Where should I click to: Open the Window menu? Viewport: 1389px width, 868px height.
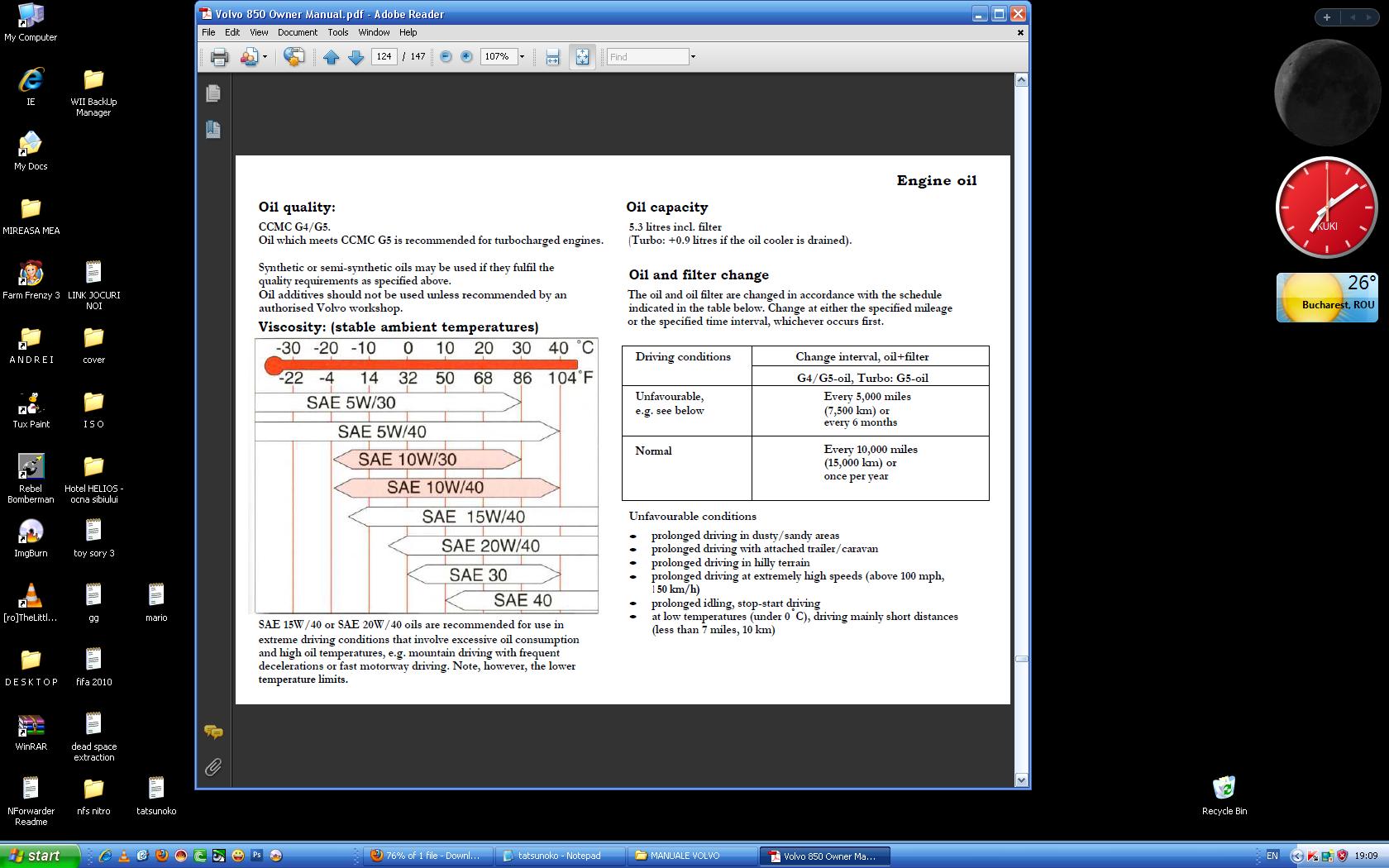pos(374,32)
